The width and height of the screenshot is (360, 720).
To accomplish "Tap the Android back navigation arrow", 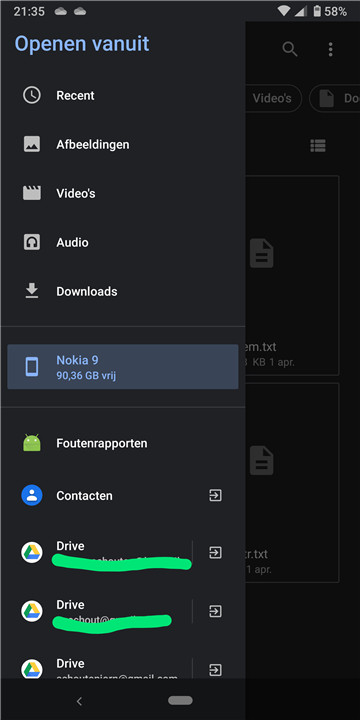I will (x=79, y=701).
